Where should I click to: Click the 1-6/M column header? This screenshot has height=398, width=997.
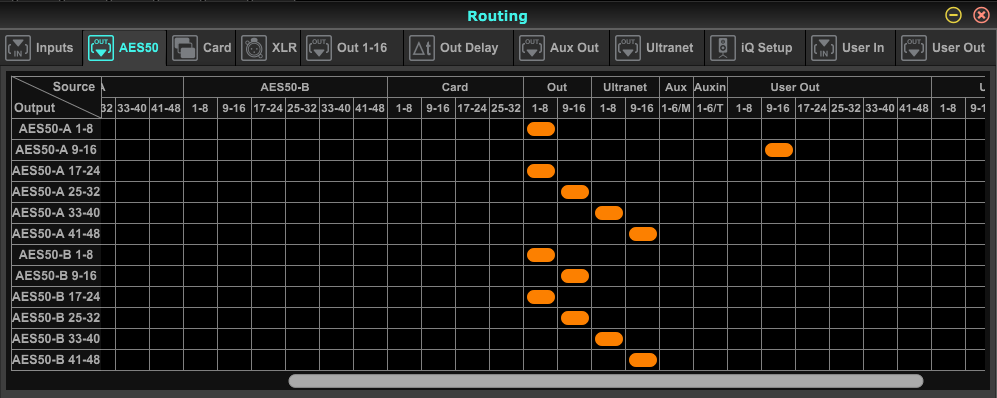677,108
